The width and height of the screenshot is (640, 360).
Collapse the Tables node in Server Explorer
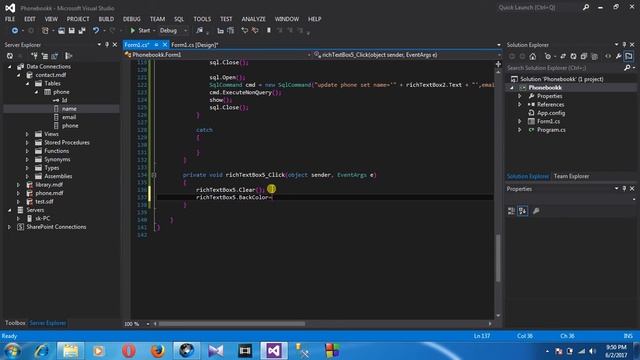pyautogui.click(x=27, y=83)
